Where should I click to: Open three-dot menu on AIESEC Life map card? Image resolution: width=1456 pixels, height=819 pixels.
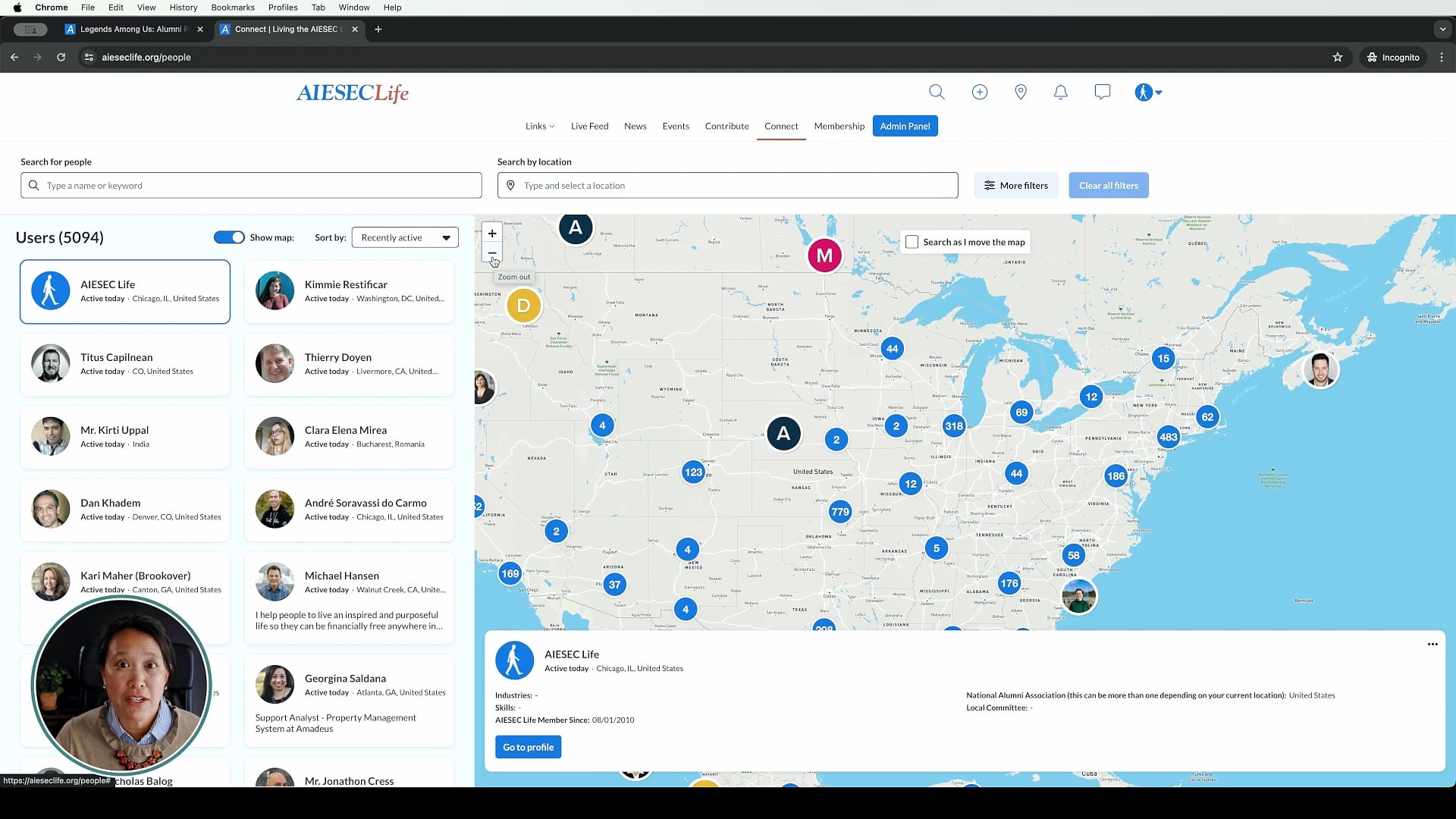[x=1432, y=645]
